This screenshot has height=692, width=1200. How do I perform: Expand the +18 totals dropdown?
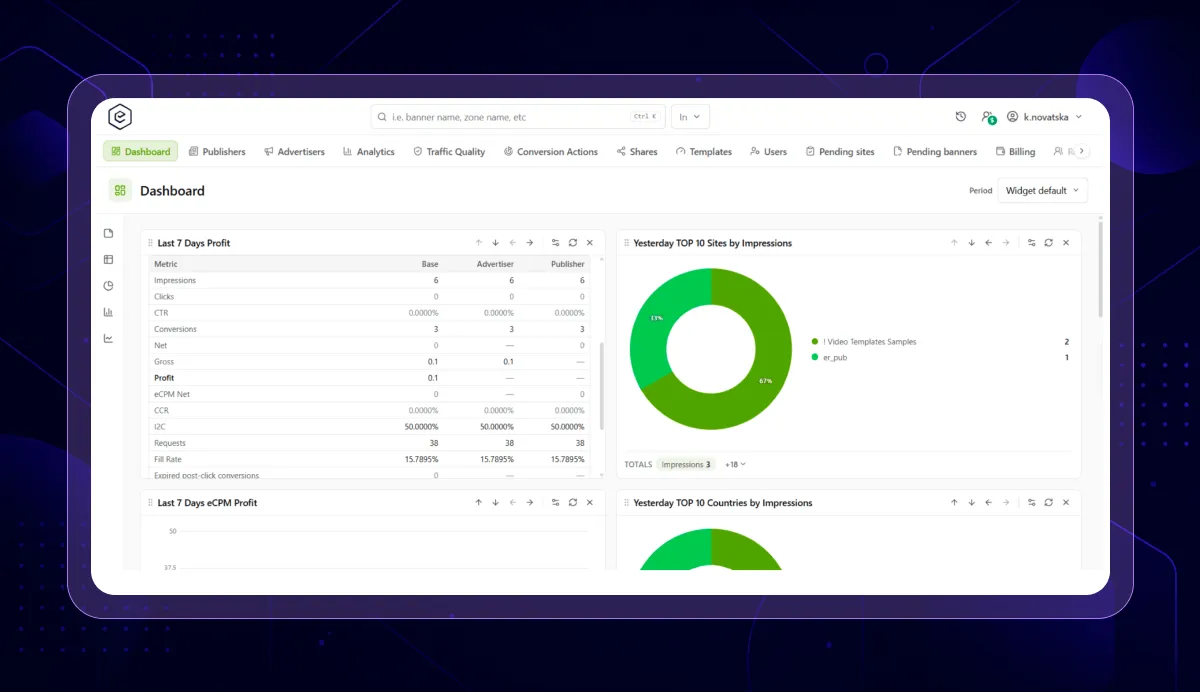click(735, 464)
